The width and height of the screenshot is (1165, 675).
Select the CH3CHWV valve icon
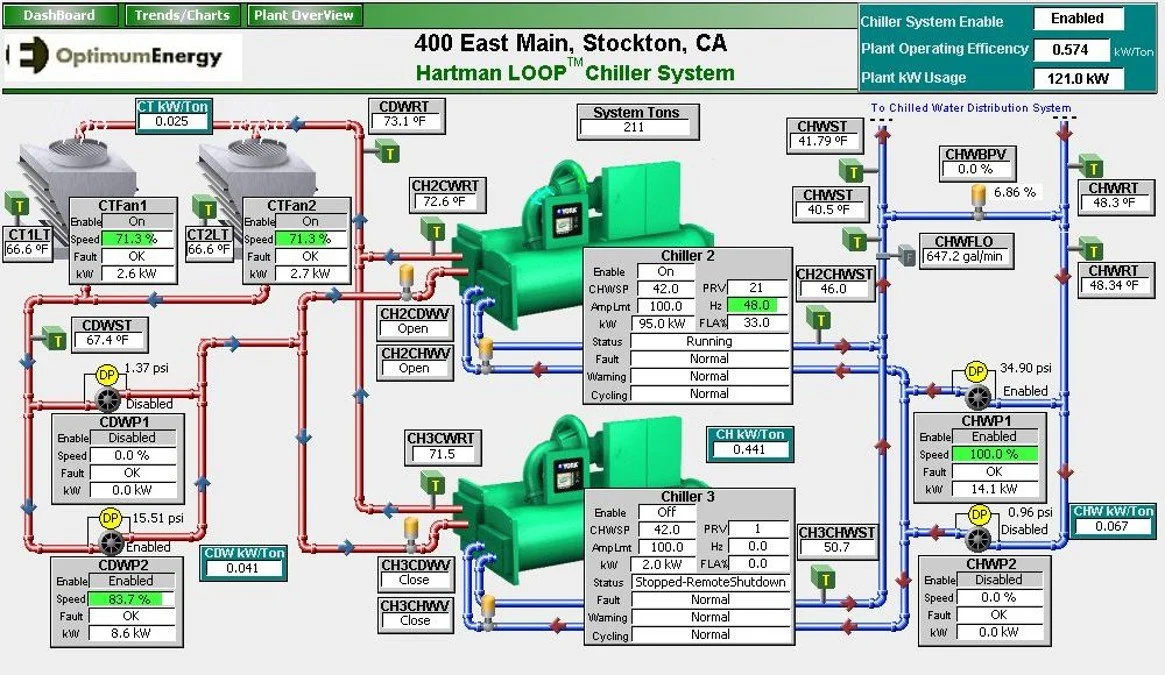coord(488,612)
